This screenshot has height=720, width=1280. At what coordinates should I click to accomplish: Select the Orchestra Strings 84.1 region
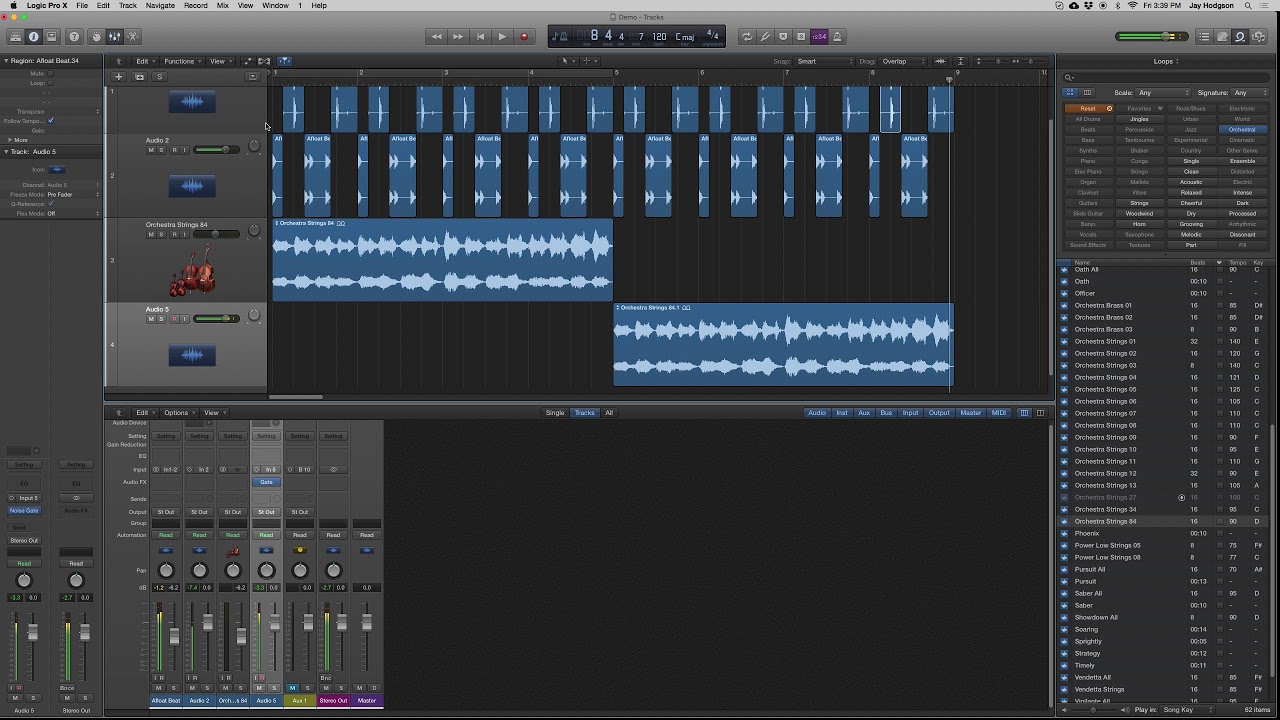pos(783,345)
